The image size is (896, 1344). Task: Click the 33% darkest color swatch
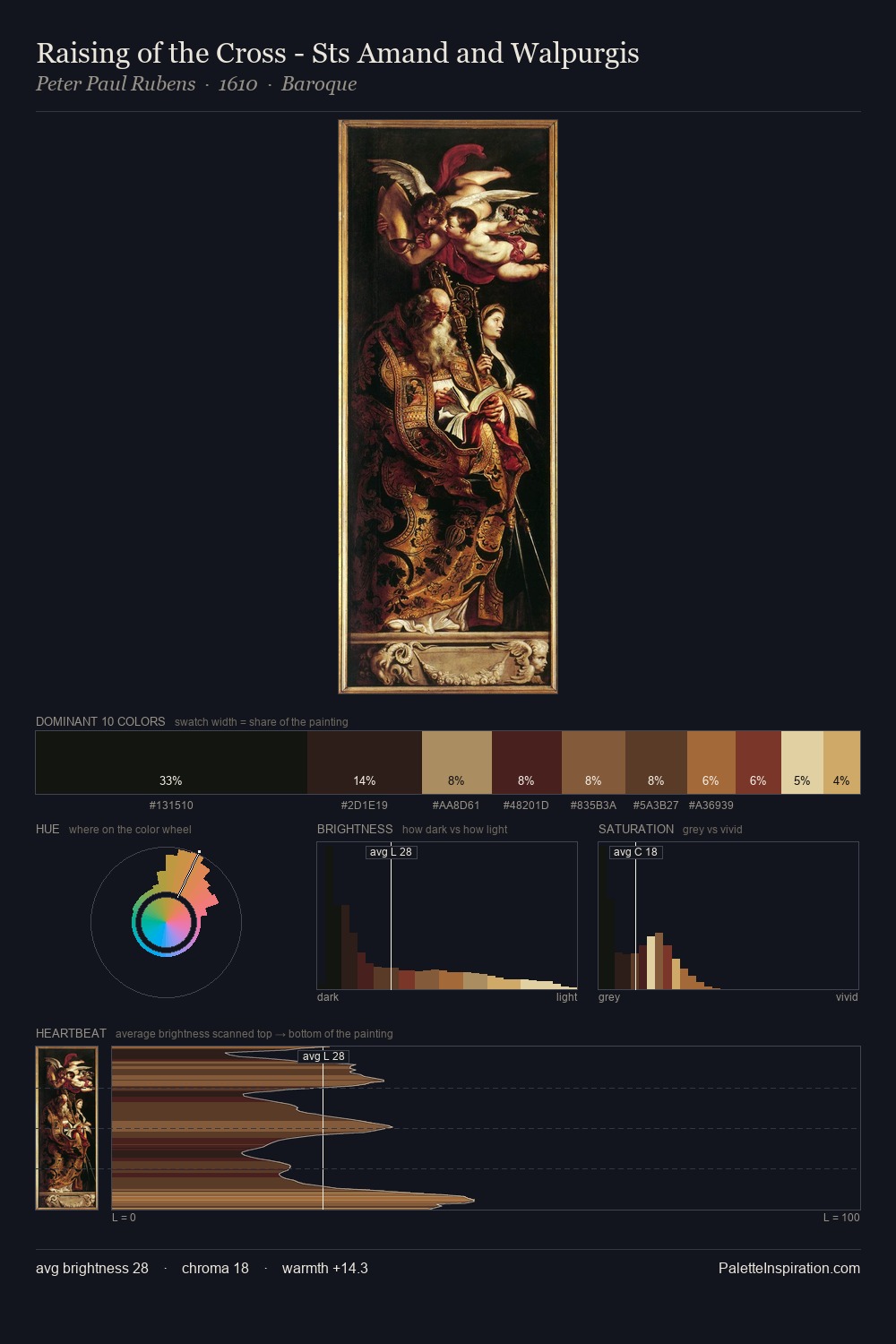pos(171,762)
